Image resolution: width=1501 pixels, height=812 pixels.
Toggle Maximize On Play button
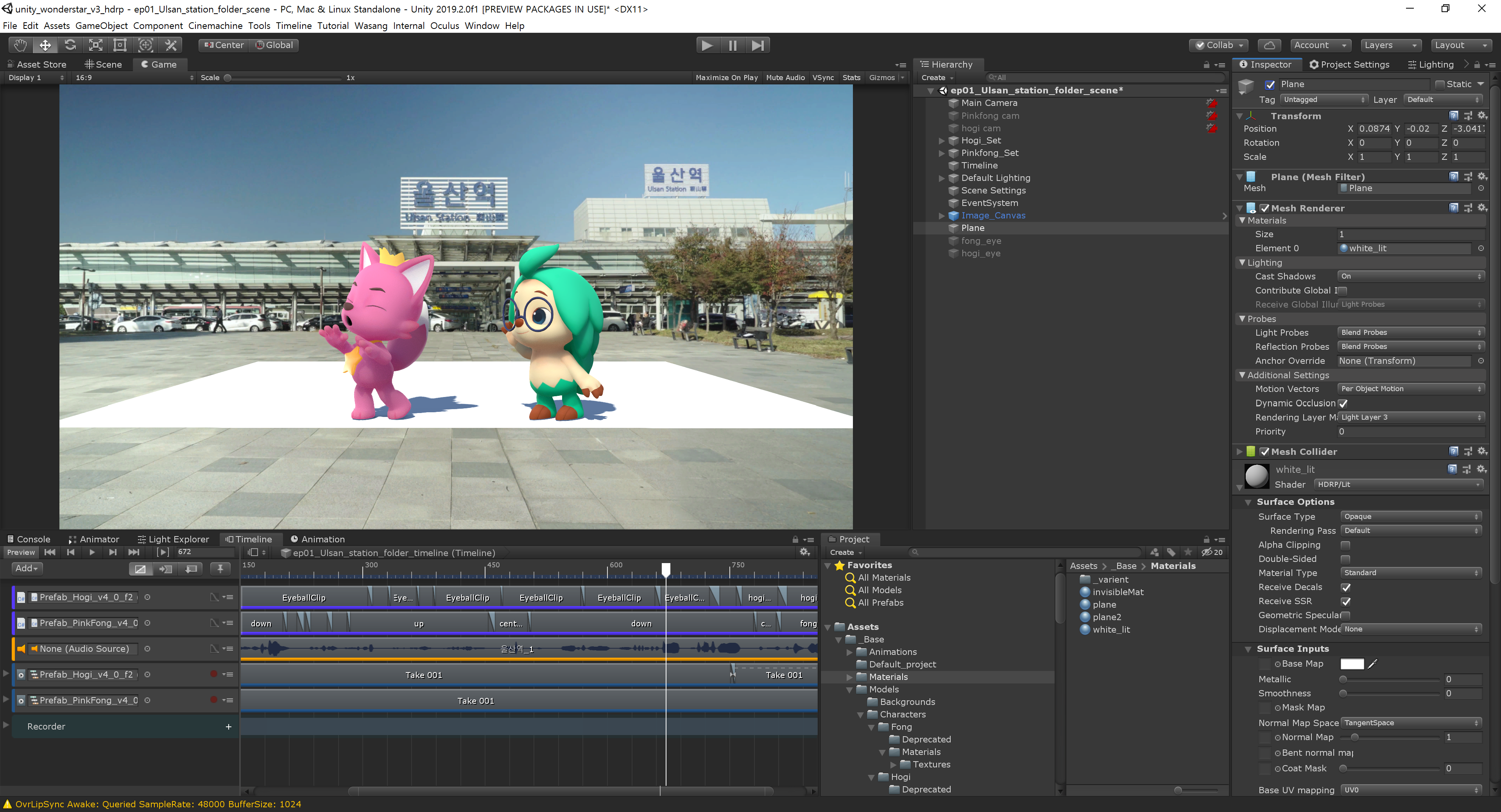click(x=727, y=77)
